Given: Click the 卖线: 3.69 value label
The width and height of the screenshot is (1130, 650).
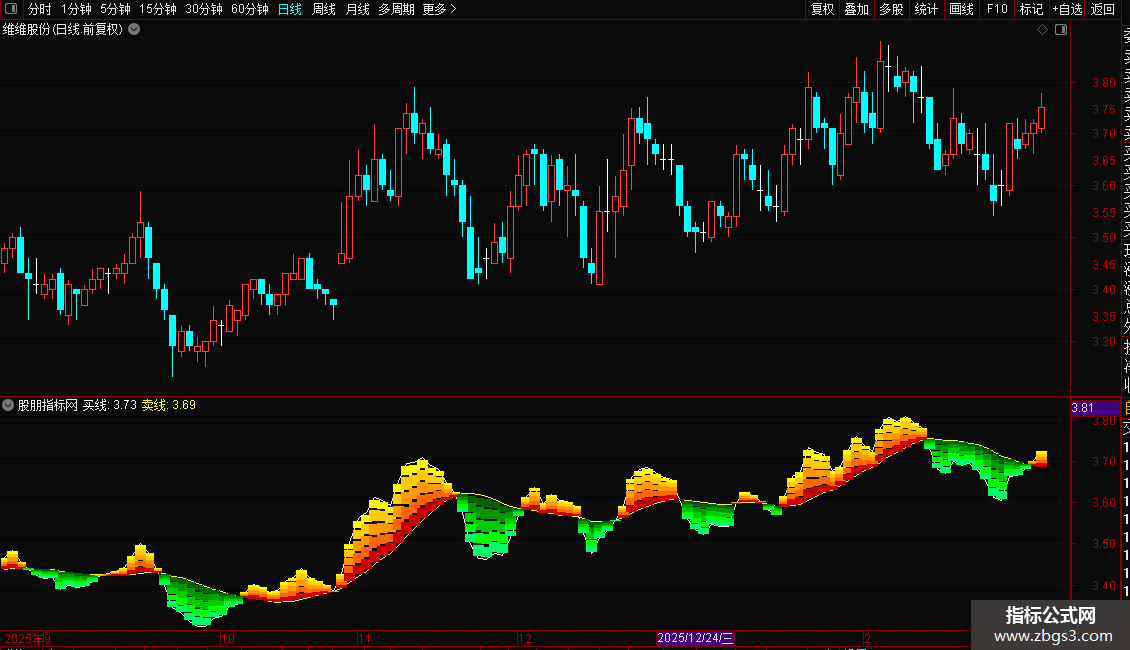Looking at the screenshot, I should click(169, 405).
